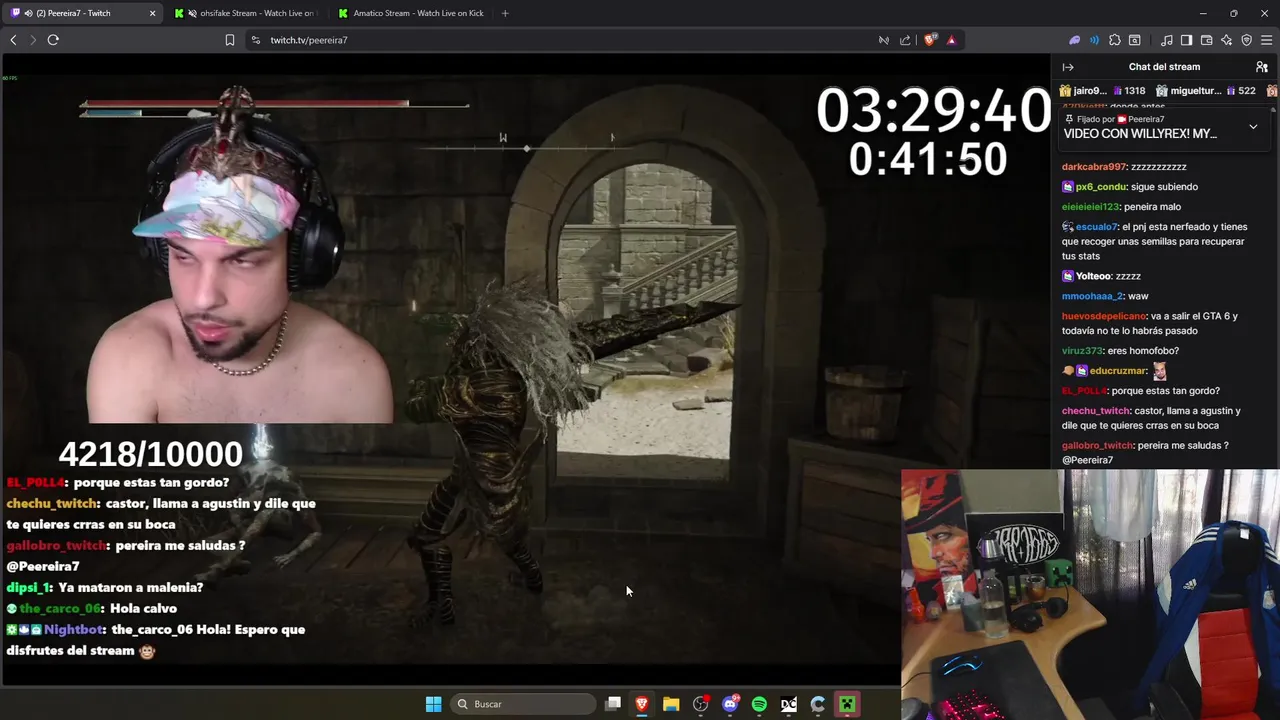Viewport: 1280px width, 720px height.
Task: Open the DC app on the taskbar
Action: pos(789,704)
